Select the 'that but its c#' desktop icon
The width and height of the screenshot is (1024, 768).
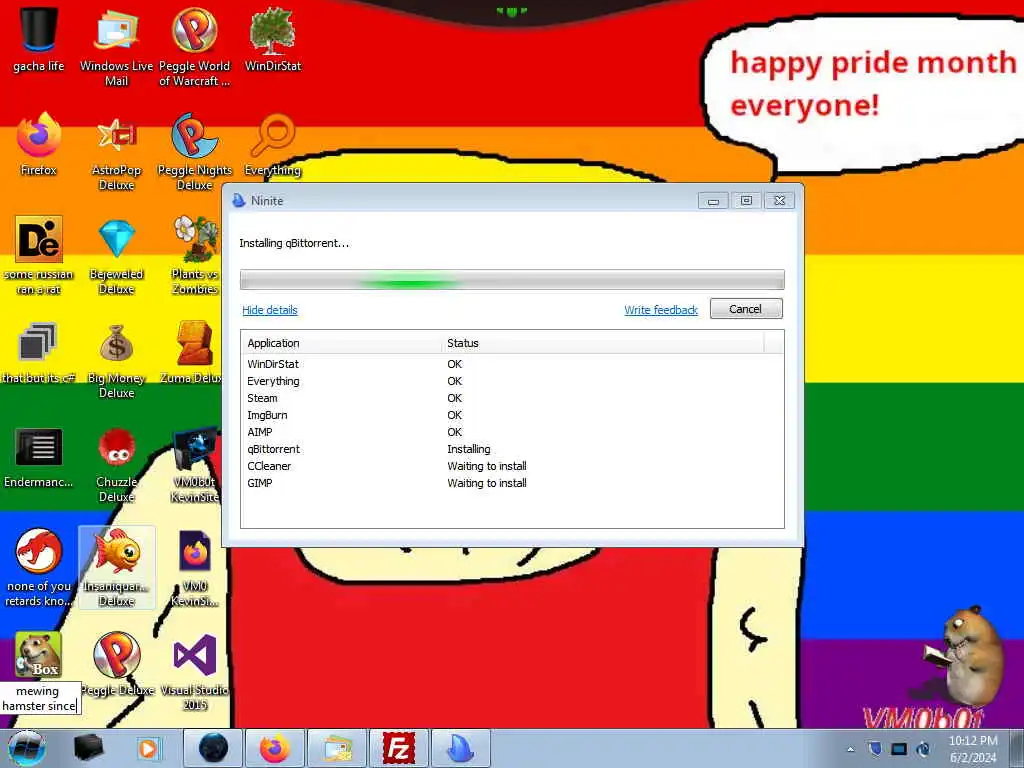(39, 353)
